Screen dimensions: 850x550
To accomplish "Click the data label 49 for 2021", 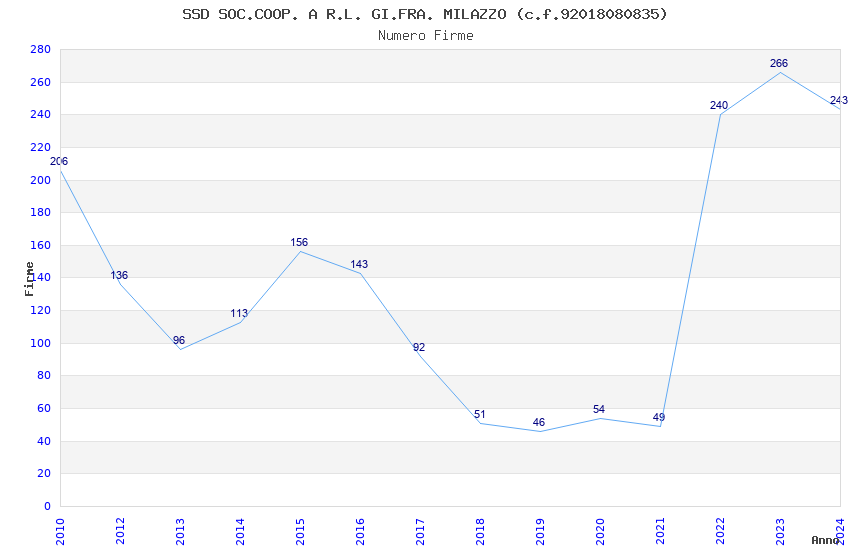I will click(659, 418).
